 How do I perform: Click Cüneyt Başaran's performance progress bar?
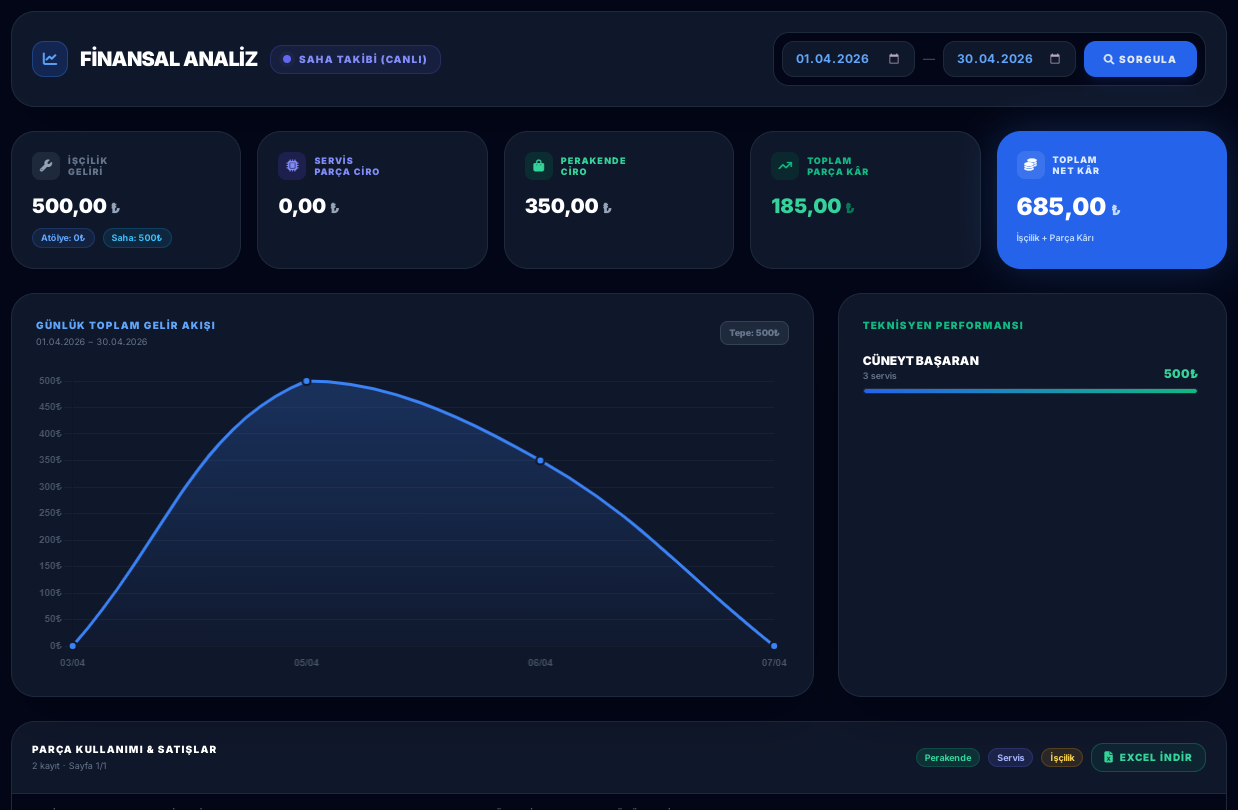[x=1030, y=391]
